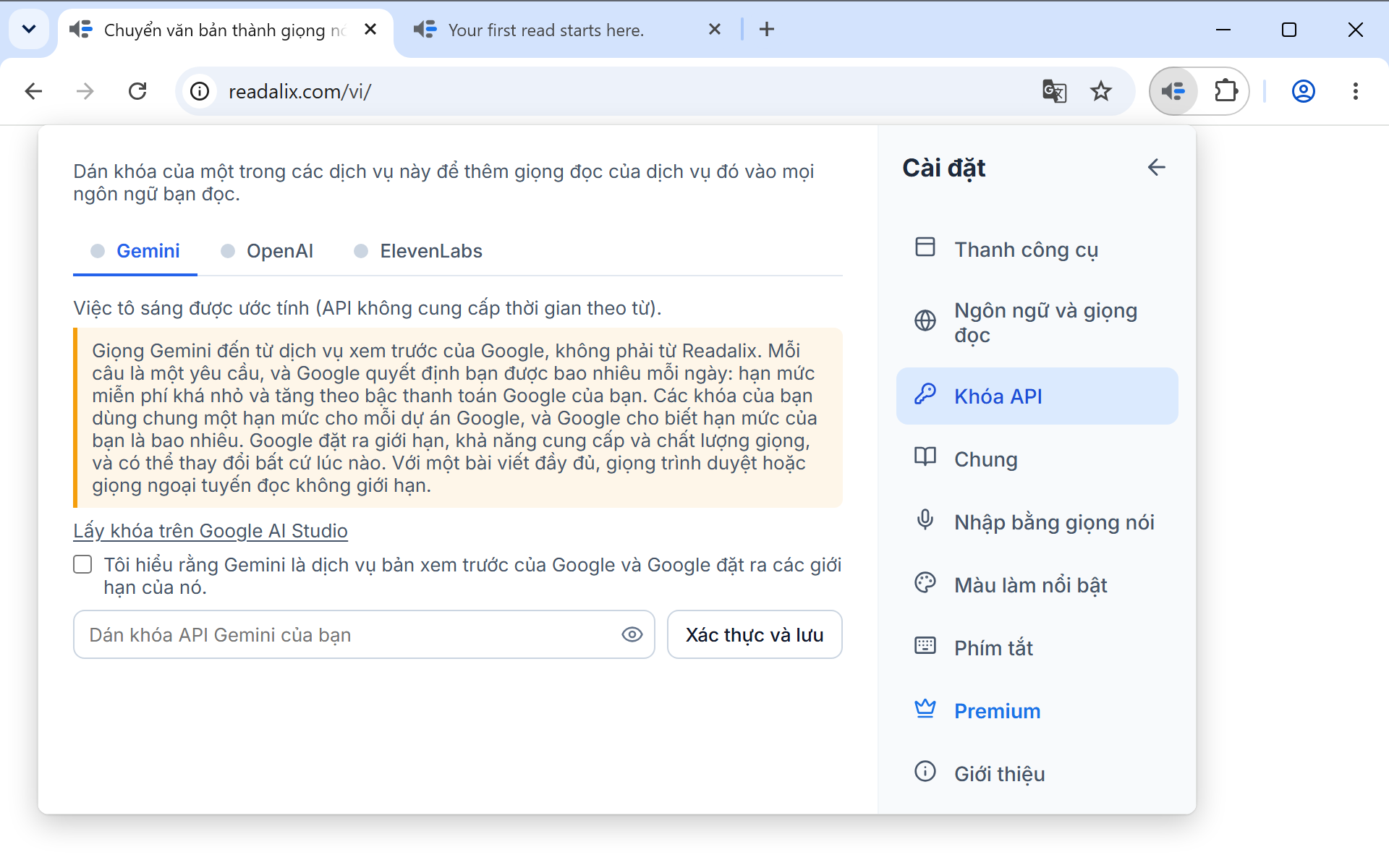Click the forward navigation arrow
1389x868 pixels.
tap(85, 91)
